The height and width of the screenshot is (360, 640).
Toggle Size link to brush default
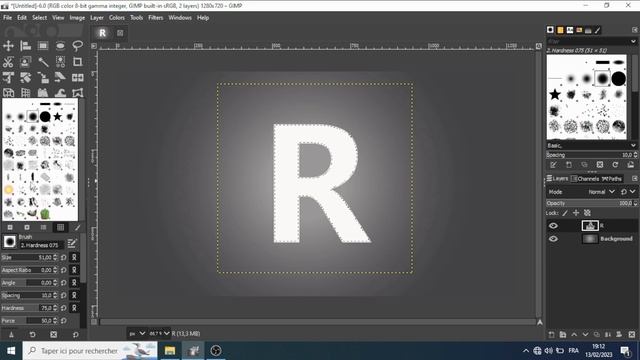click(x=74, y=258)
